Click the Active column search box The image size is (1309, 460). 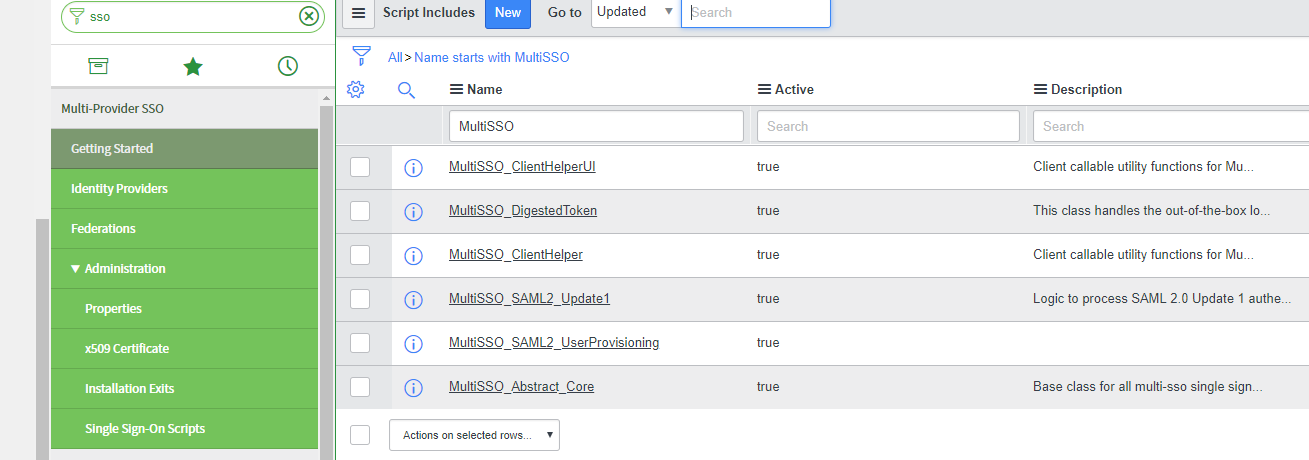point(888,126)
